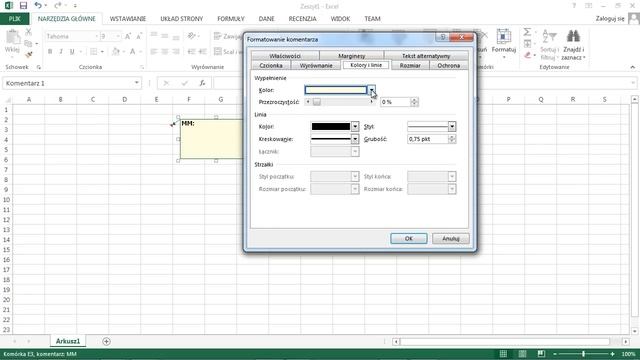Click the vertical scrollbar down arrow
Viewport: 640px width, 360px height.
(x=634, y=331)
